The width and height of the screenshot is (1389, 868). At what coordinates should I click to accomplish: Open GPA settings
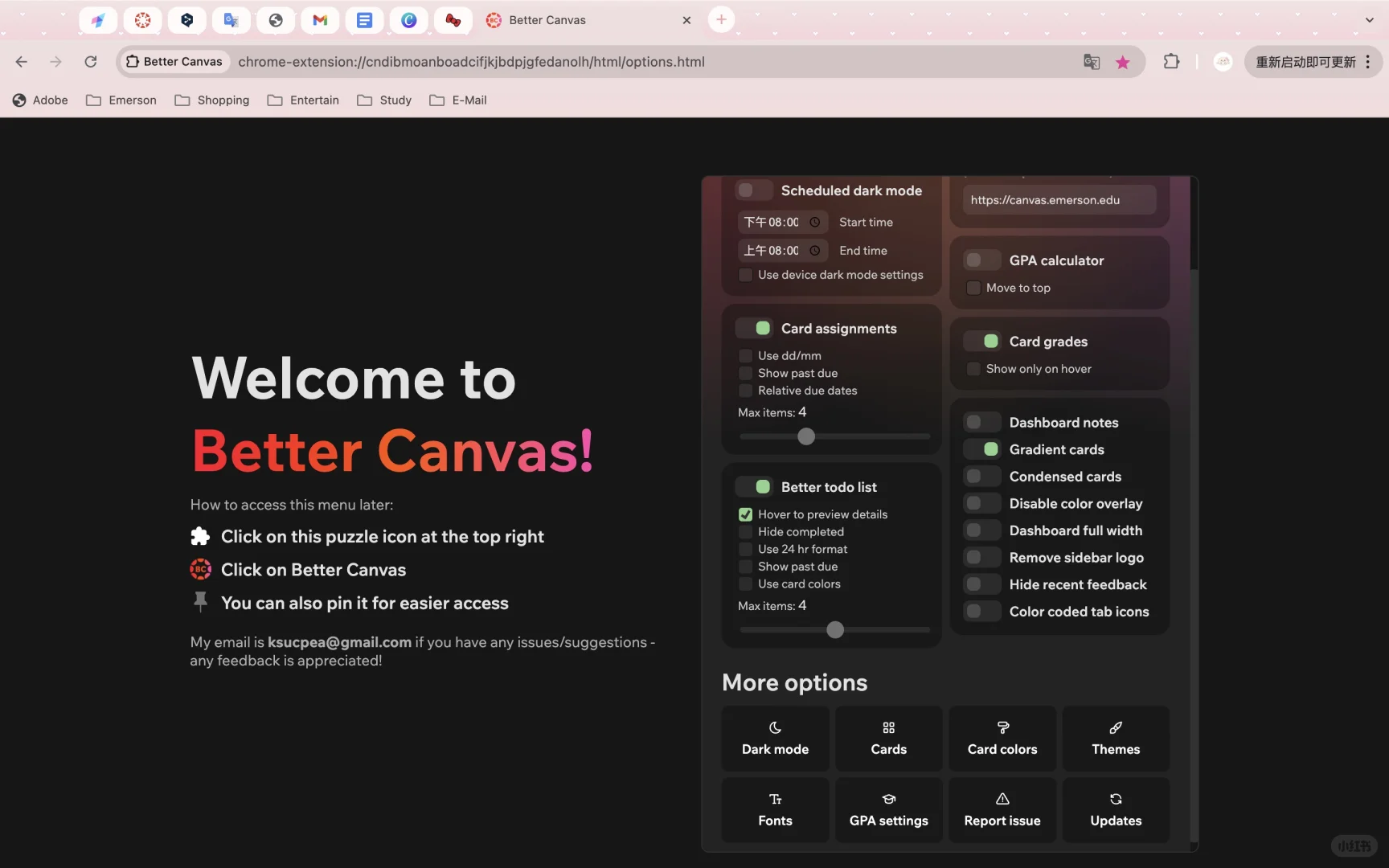[888, 810]
